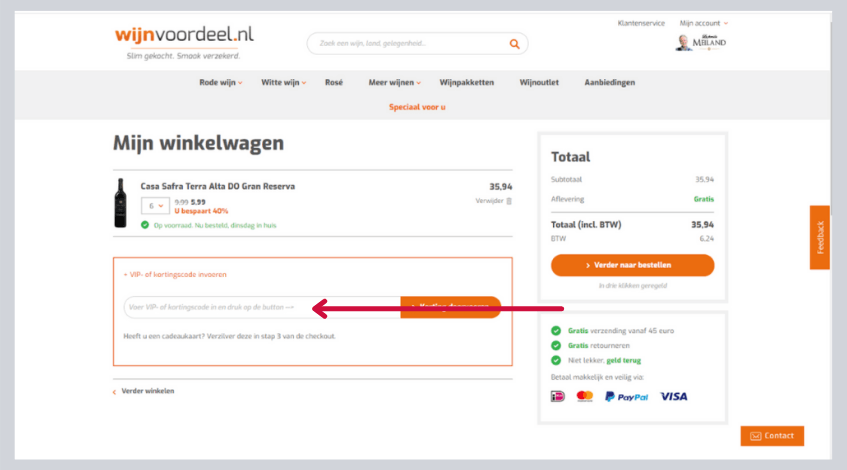This screenshot has width=847, height=470.
Task: Click the search magnifier icon
Action: tap(514, 44)
